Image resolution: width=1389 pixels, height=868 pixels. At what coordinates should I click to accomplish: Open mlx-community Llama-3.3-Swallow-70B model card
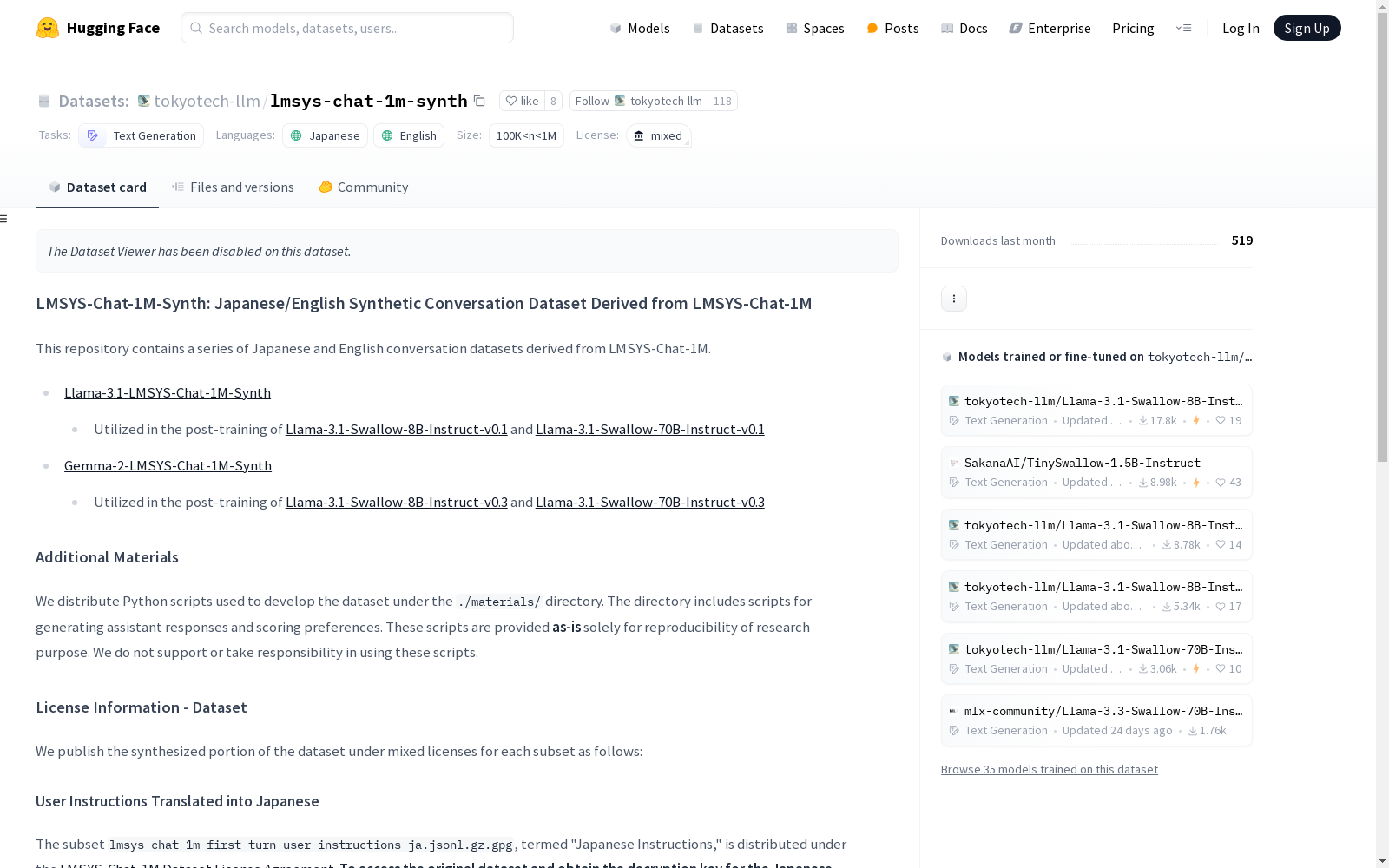[x=1096, y=720]
